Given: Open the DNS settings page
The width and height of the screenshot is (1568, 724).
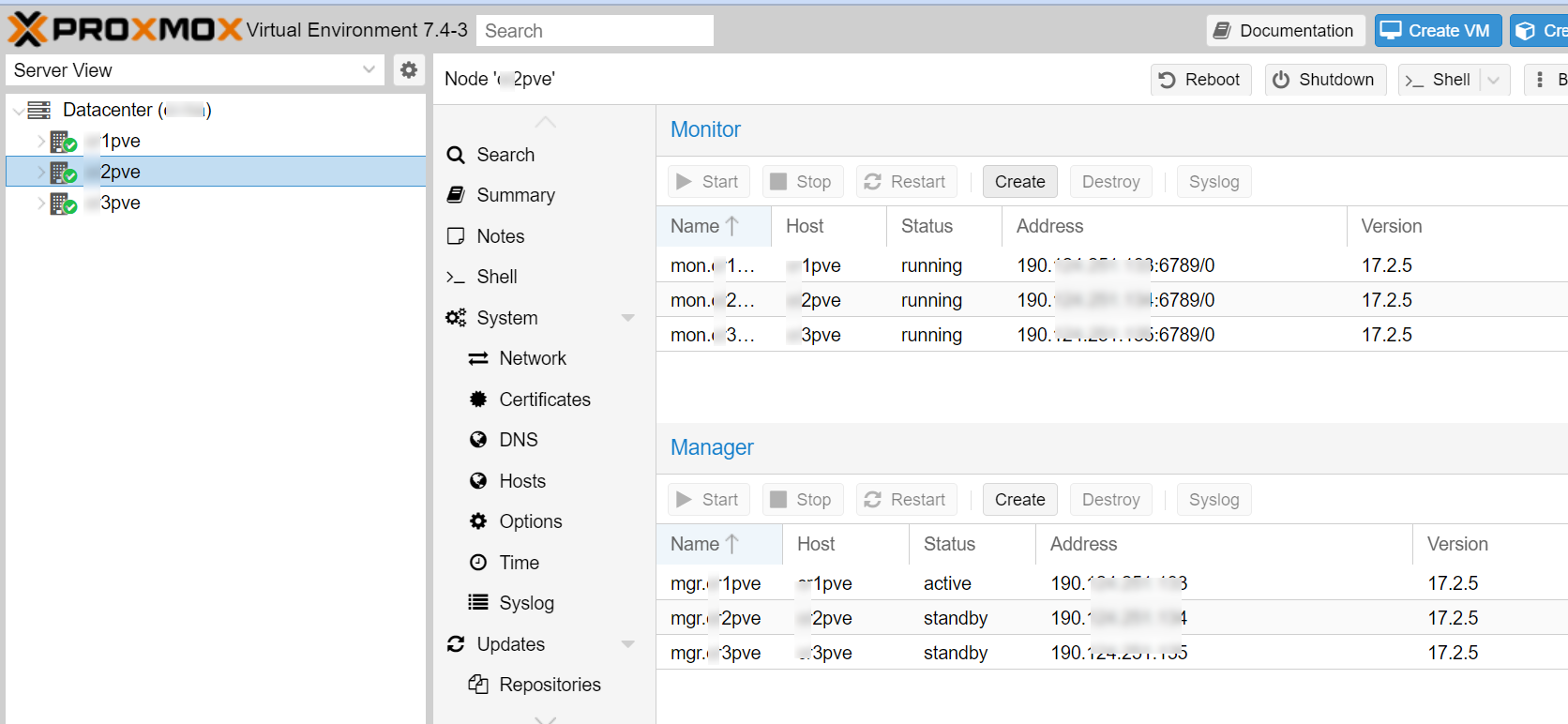Looking at the screenshot, I should (518, 440).
